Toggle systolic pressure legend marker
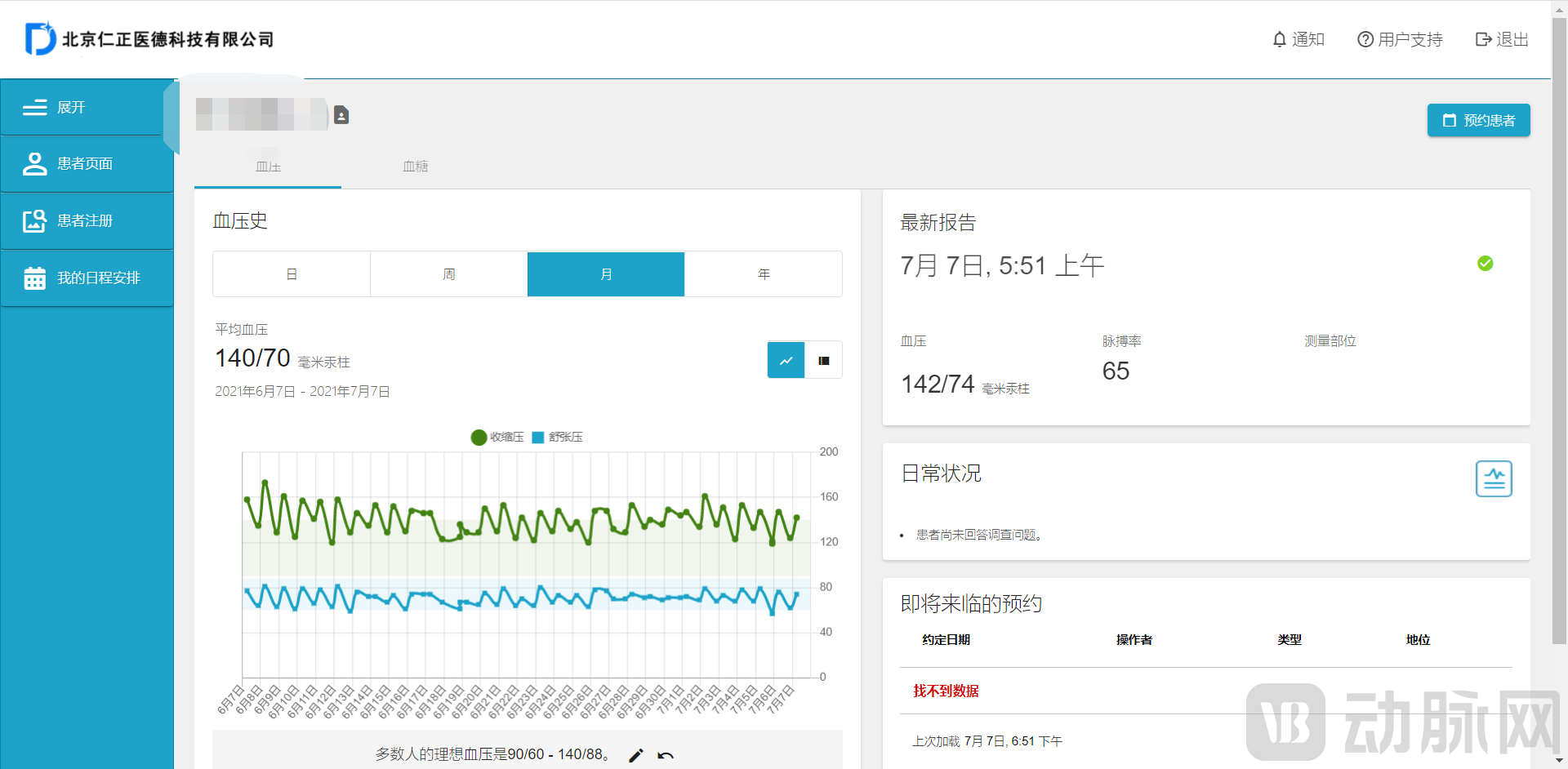 (x=479, y=438)
